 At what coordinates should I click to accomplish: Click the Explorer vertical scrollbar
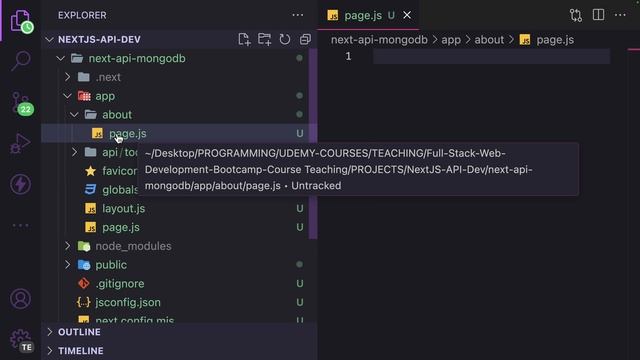coord(313,144)
